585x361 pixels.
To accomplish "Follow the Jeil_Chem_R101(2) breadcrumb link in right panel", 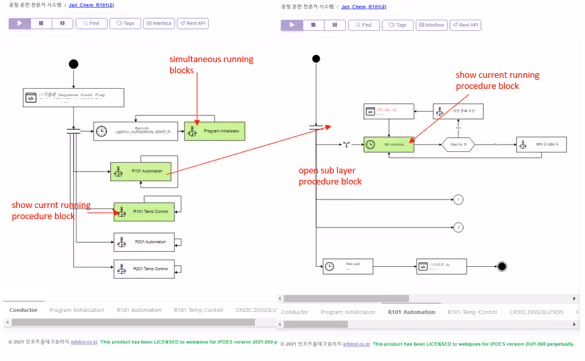I will 364,7.
